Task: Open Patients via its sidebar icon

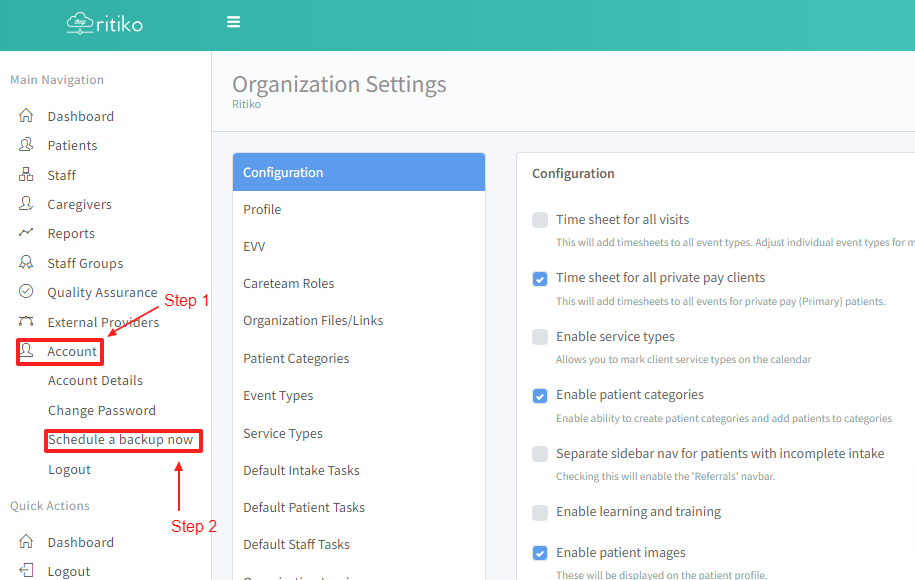Action: (27, 145)
